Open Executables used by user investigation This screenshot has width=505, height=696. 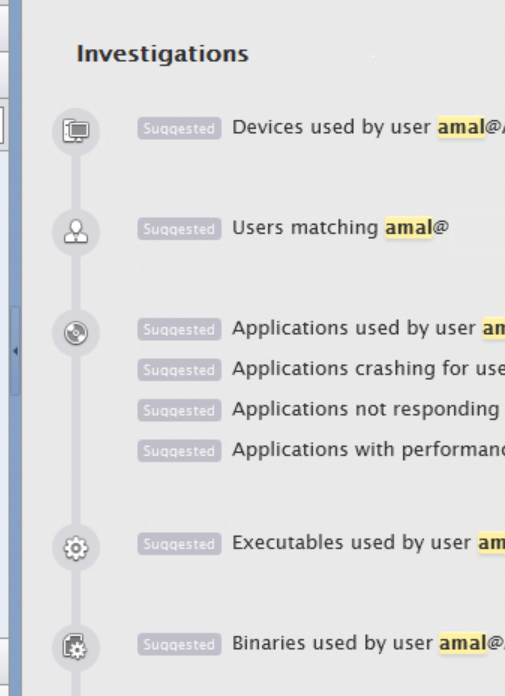368,543
